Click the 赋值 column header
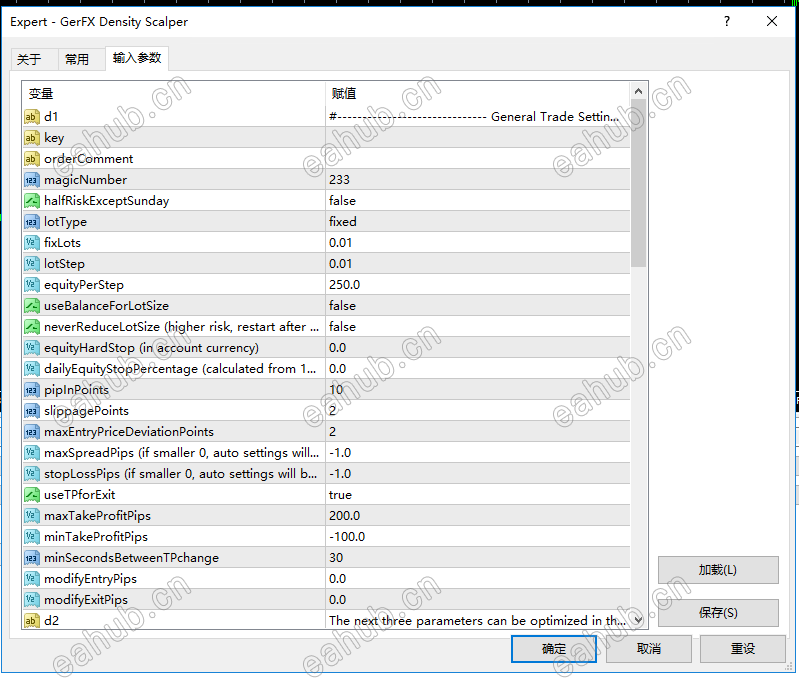 pos(477,94)
